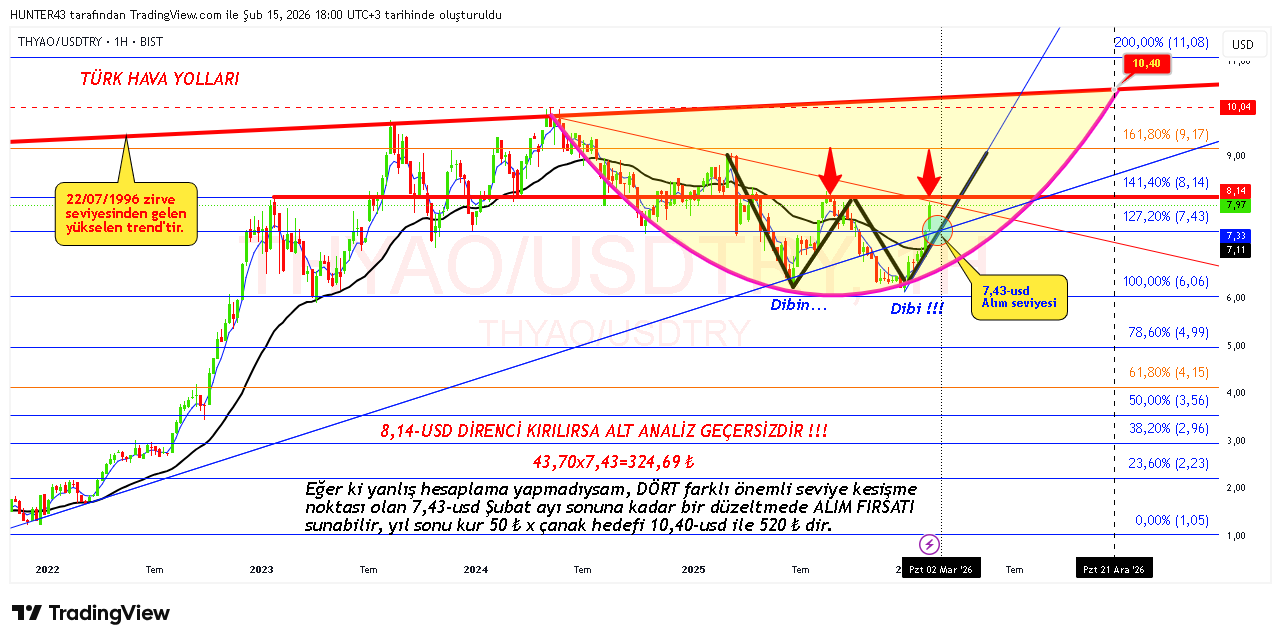Click the red 8,14 price axis label
Image resolution: width=1281 pixels, height=643 pixels.
1236,191
